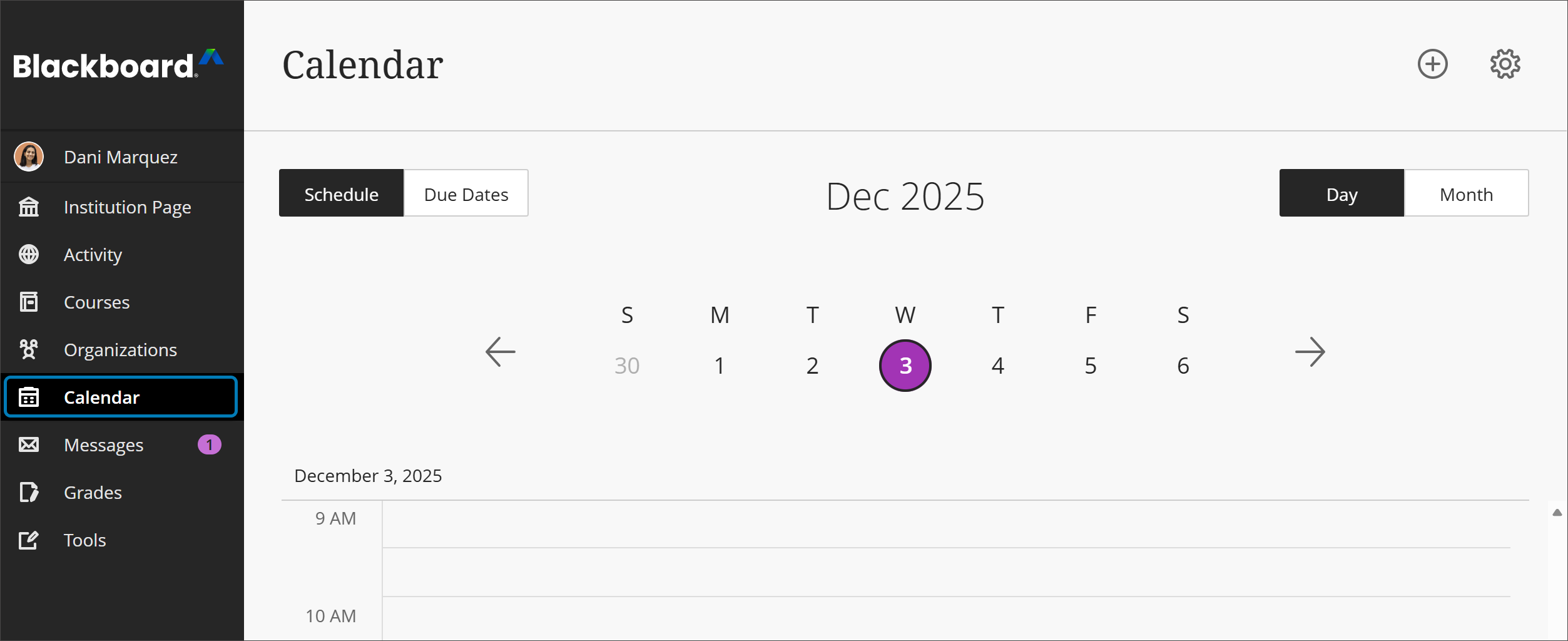This screenshot has width=1568, height=641.
Task: Select the Grades icon
Action: [x=29, y=493]
